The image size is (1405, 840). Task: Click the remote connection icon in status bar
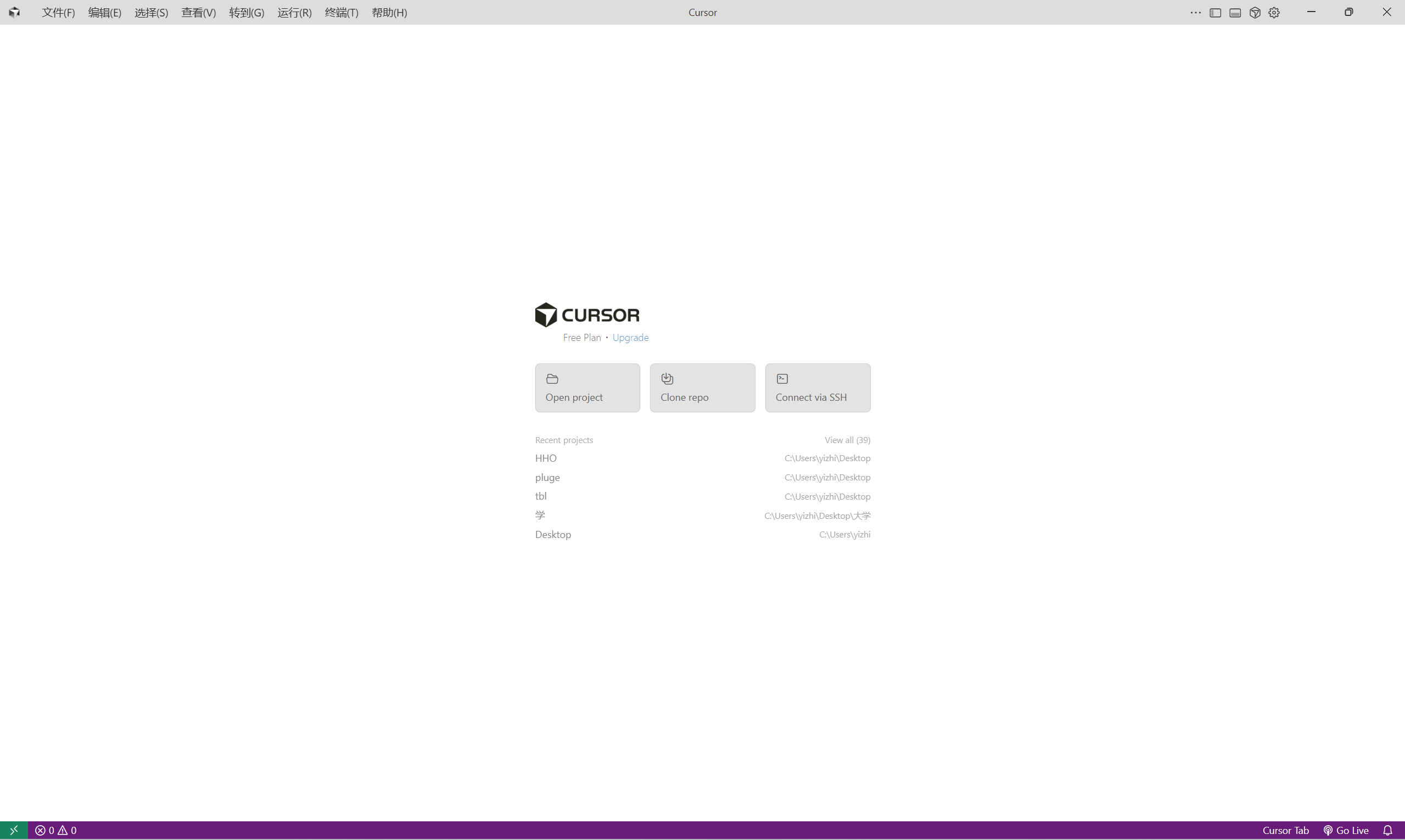pyautogui.click(x=14, y=830)
